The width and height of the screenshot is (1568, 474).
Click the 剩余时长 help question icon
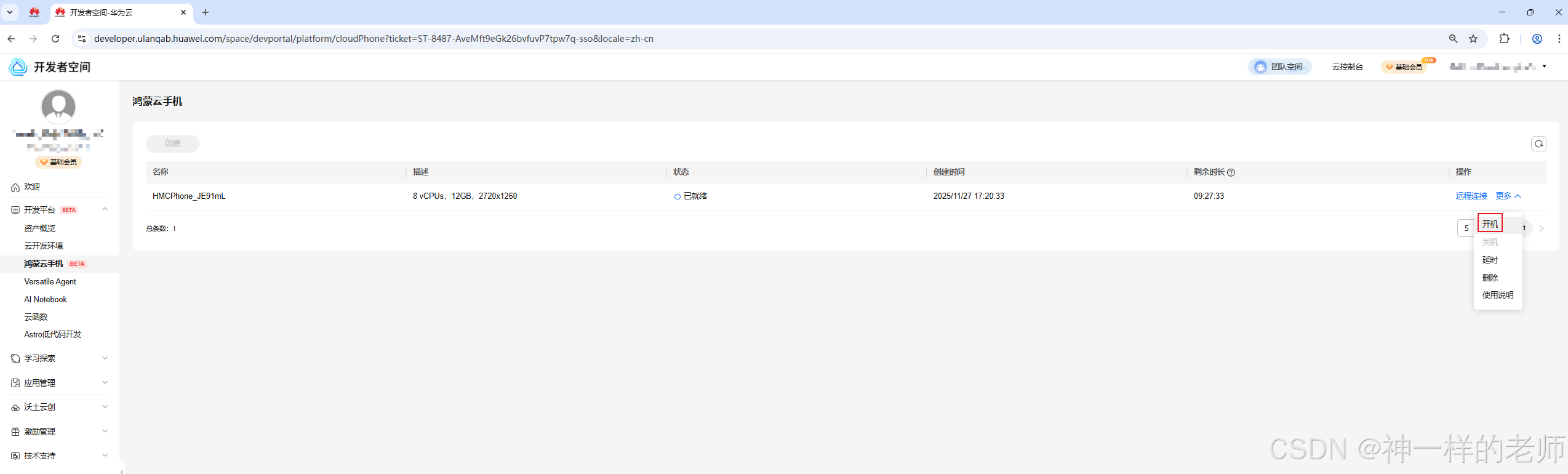[x=1231, y=172]
